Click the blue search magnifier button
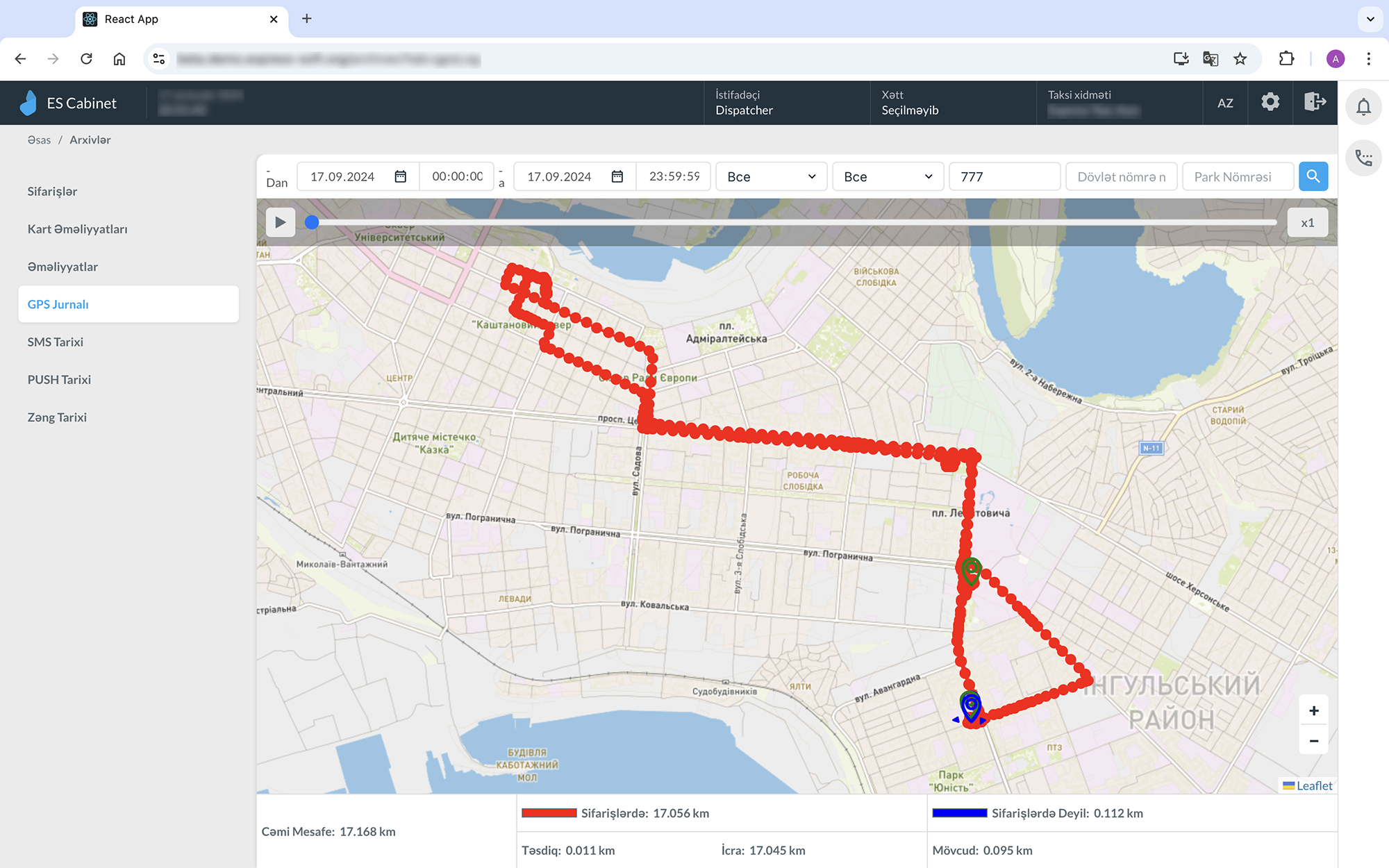The height and width of the screenshot is (868, 1389). click(1313, 176)
